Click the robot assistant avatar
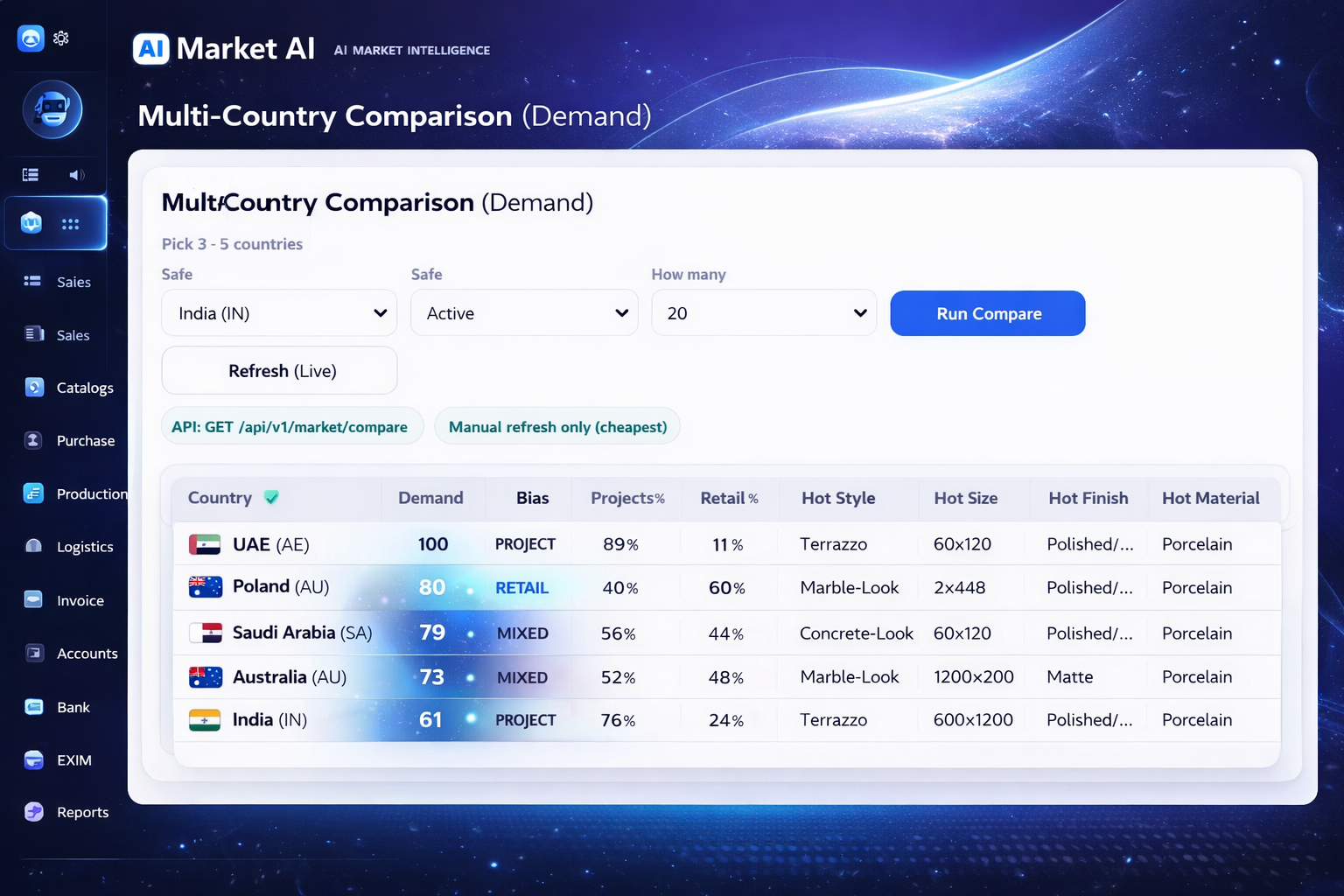Screen dimensions: 1344x896 (x=52, y=110)
